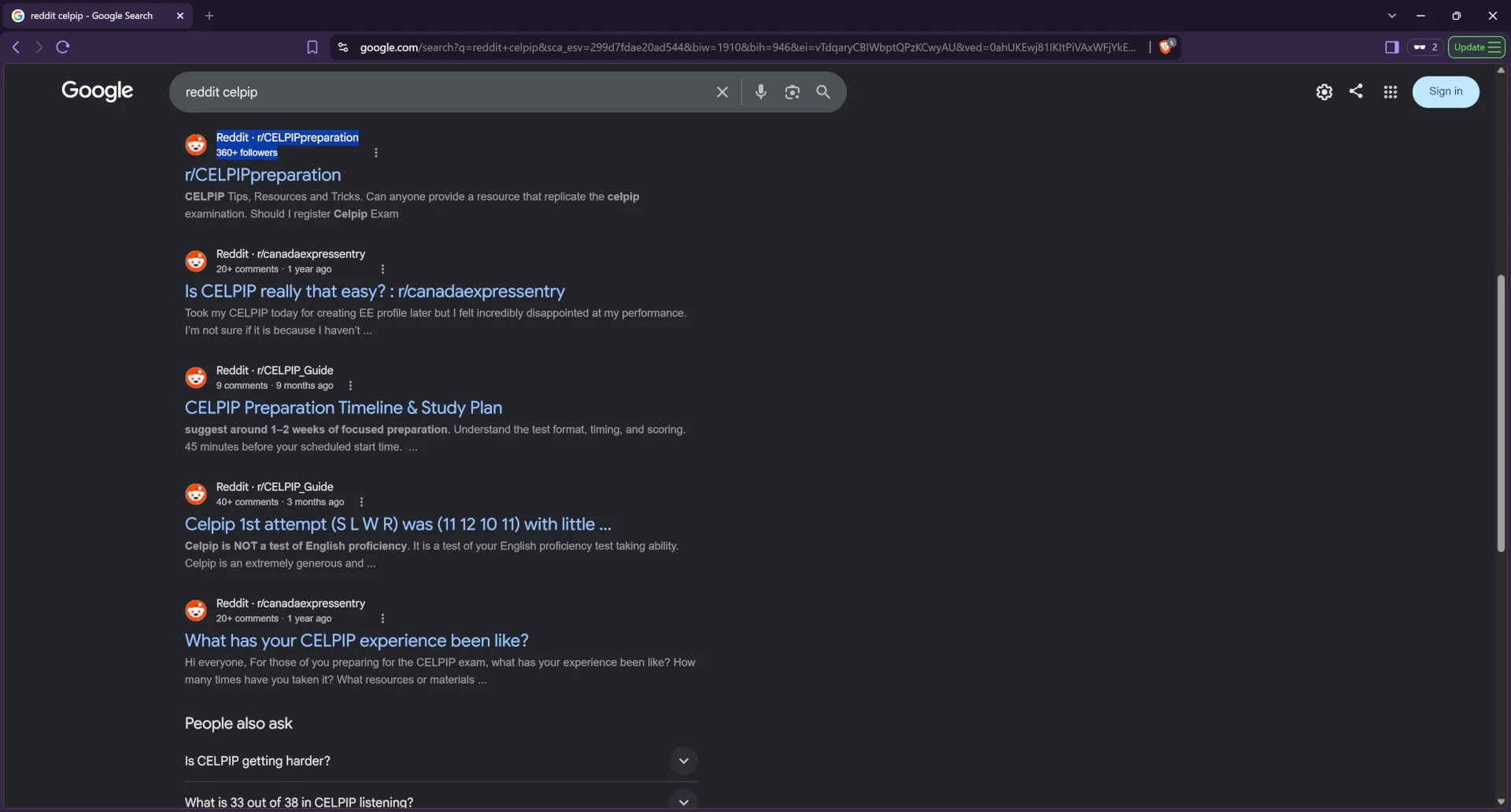Click Reddit favicon beside 'Celpip 1st attempt' result
Screen dimensions: 1511x812
point(196,494)
